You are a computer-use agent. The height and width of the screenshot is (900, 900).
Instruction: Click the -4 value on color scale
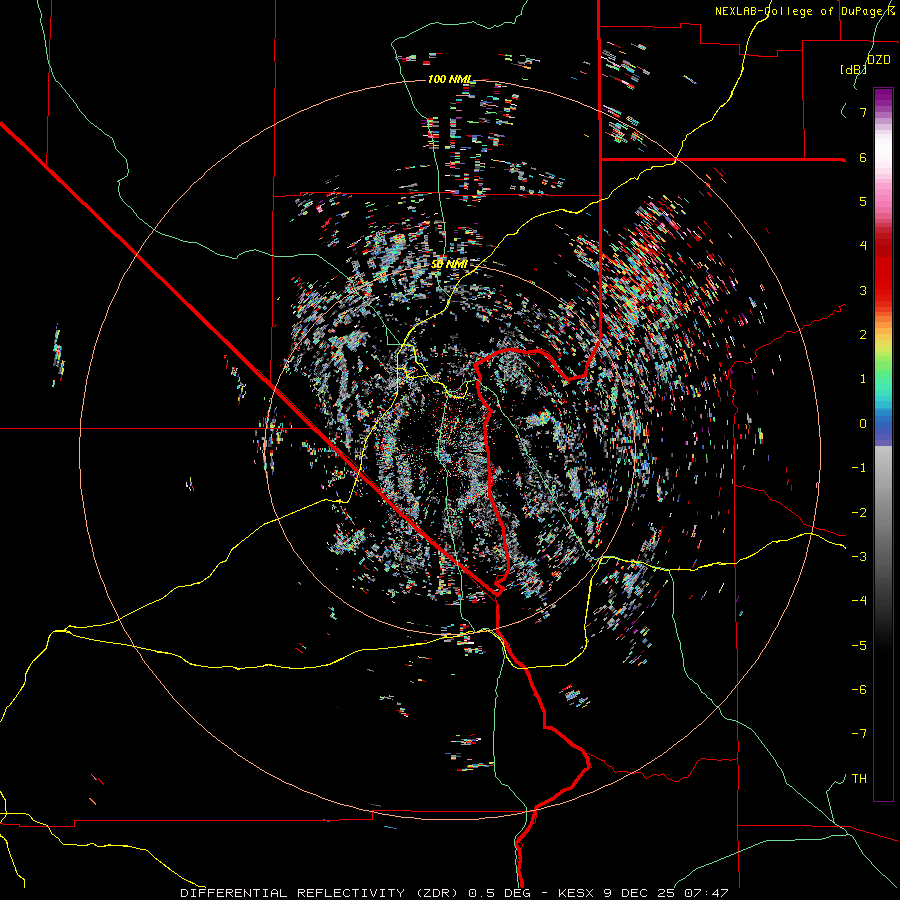click(859, 601)
